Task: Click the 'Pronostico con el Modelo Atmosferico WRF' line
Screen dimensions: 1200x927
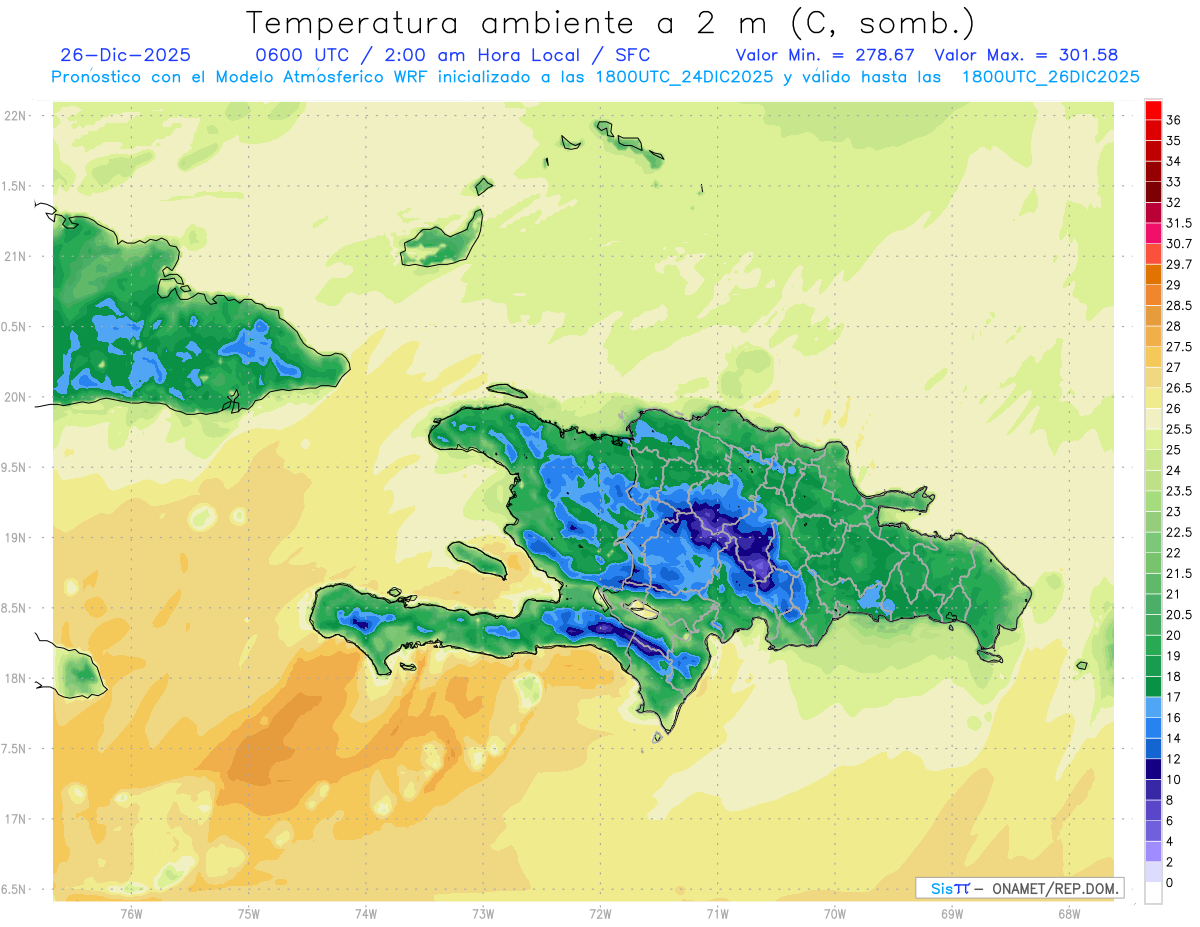Action: 595,77
